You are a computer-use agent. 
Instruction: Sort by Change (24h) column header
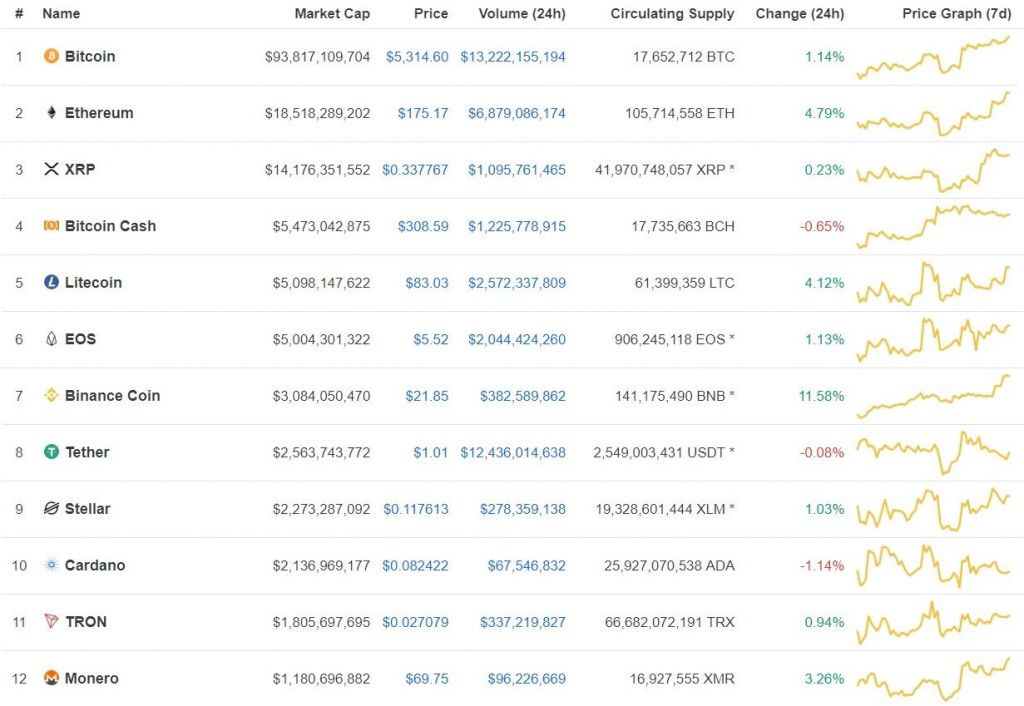click(799, 14)
